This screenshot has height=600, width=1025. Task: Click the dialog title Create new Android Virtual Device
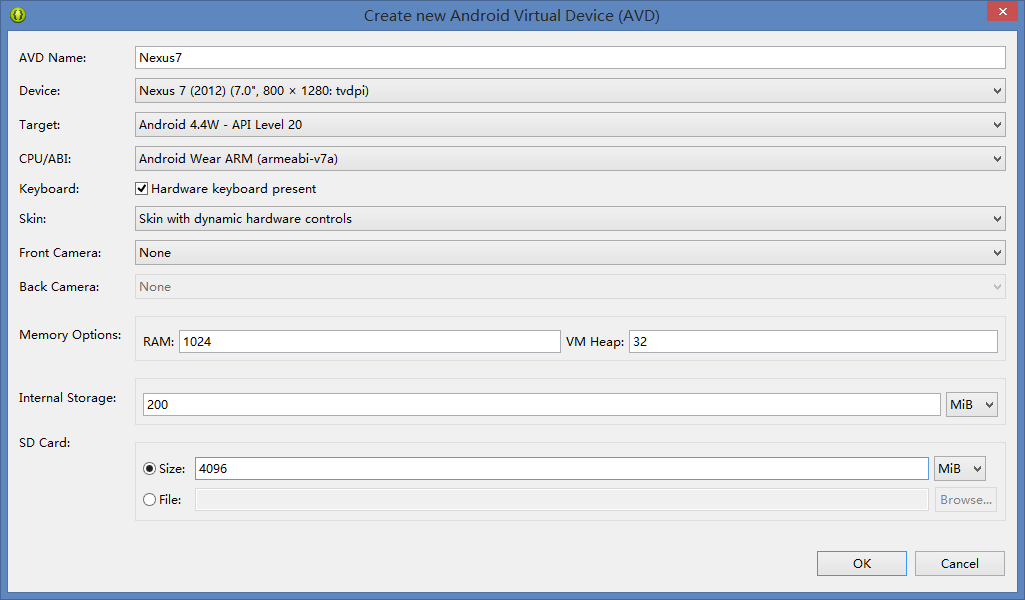pos(512,16)
